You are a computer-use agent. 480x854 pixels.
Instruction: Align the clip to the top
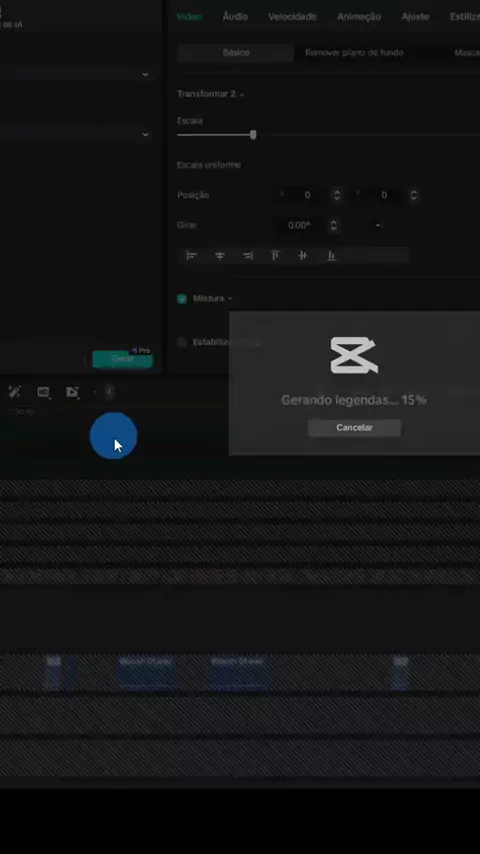tap(276, 255)
